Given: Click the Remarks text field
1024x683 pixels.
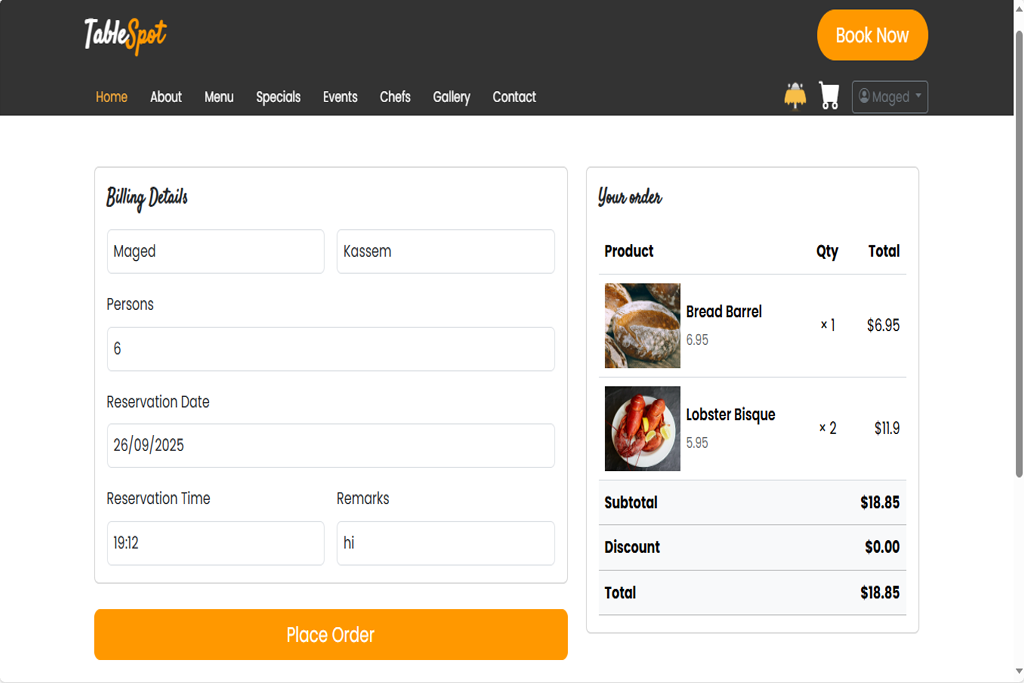Looking at the screenshot, I should 445,543.
